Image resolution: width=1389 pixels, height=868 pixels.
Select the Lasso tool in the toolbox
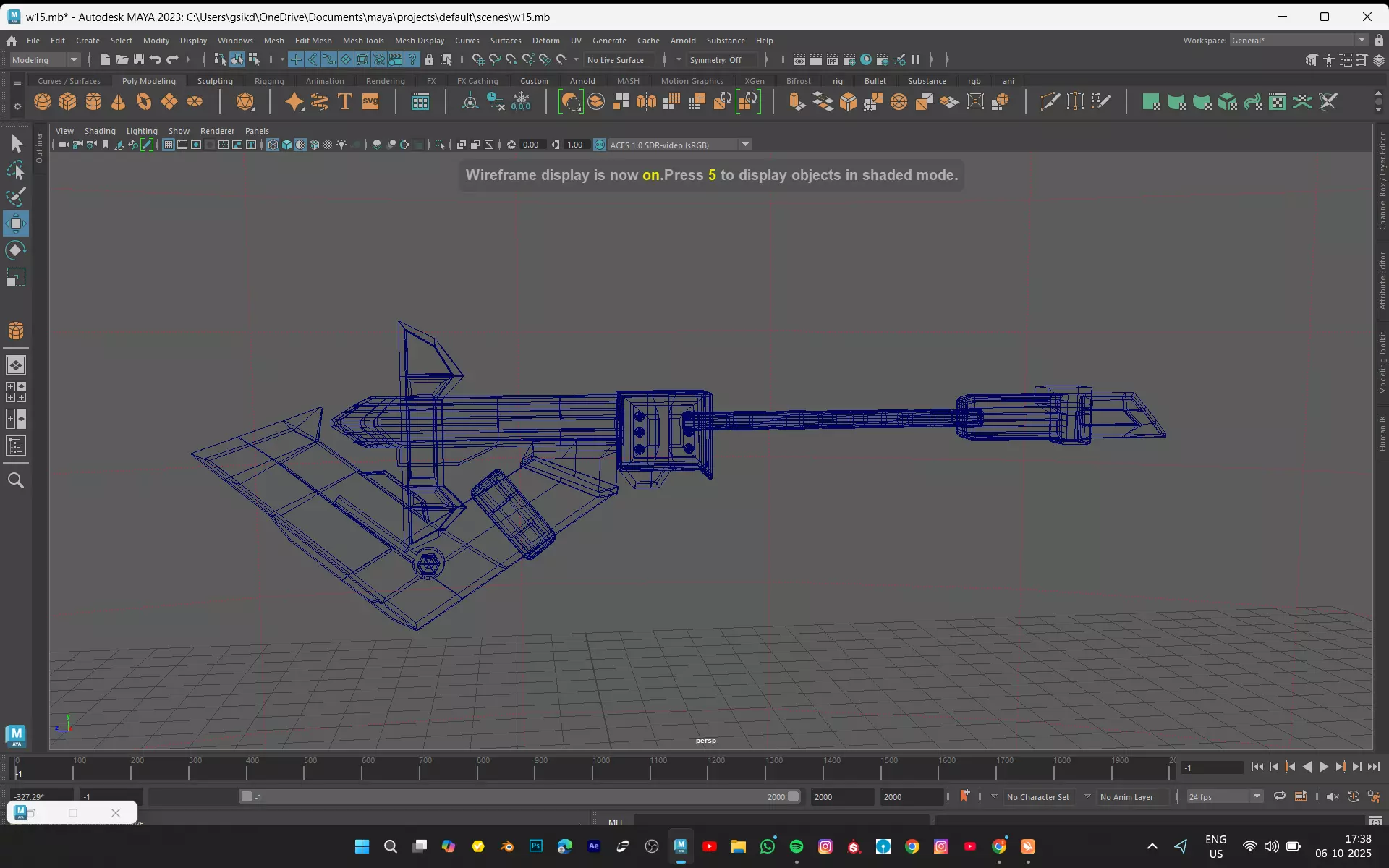pos(16,170)
